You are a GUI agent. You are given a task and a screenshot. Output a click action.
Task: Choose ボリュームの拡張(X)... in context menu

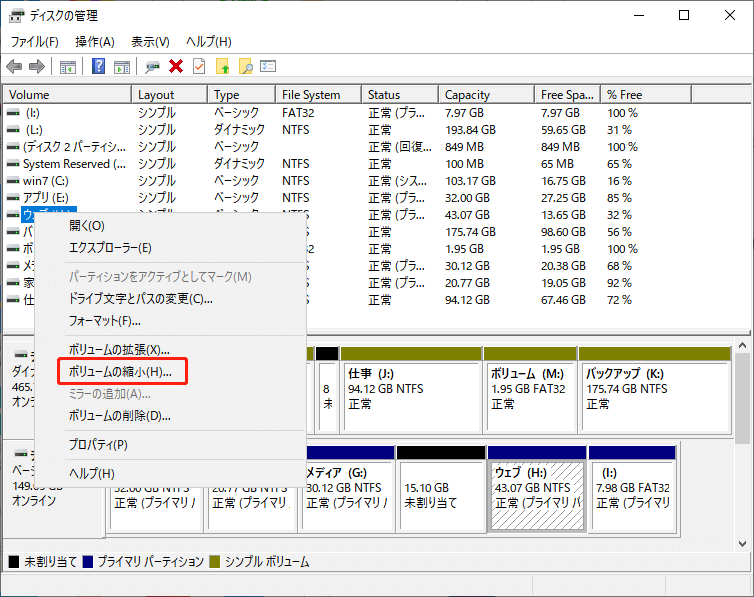pyautogui.click(x=119, y=349)
